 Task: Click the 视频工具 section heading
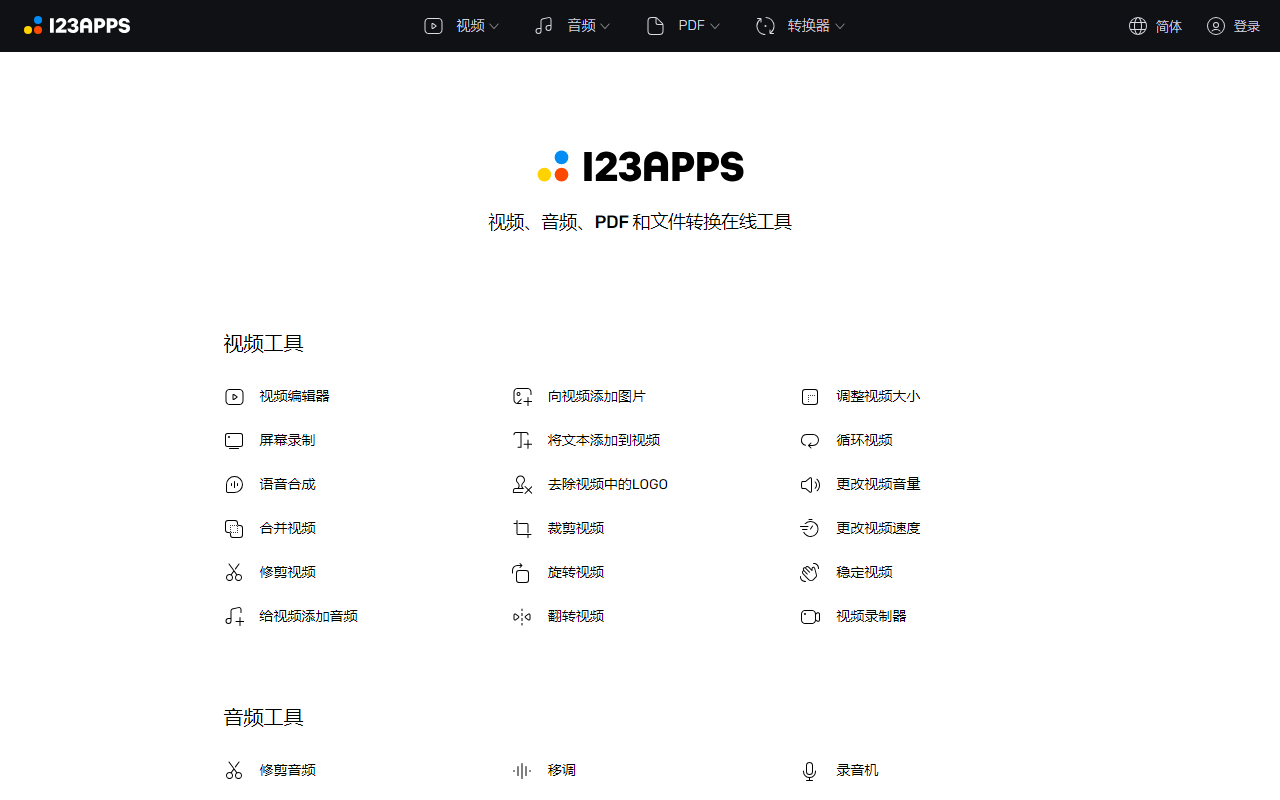(x=264, y=344)
